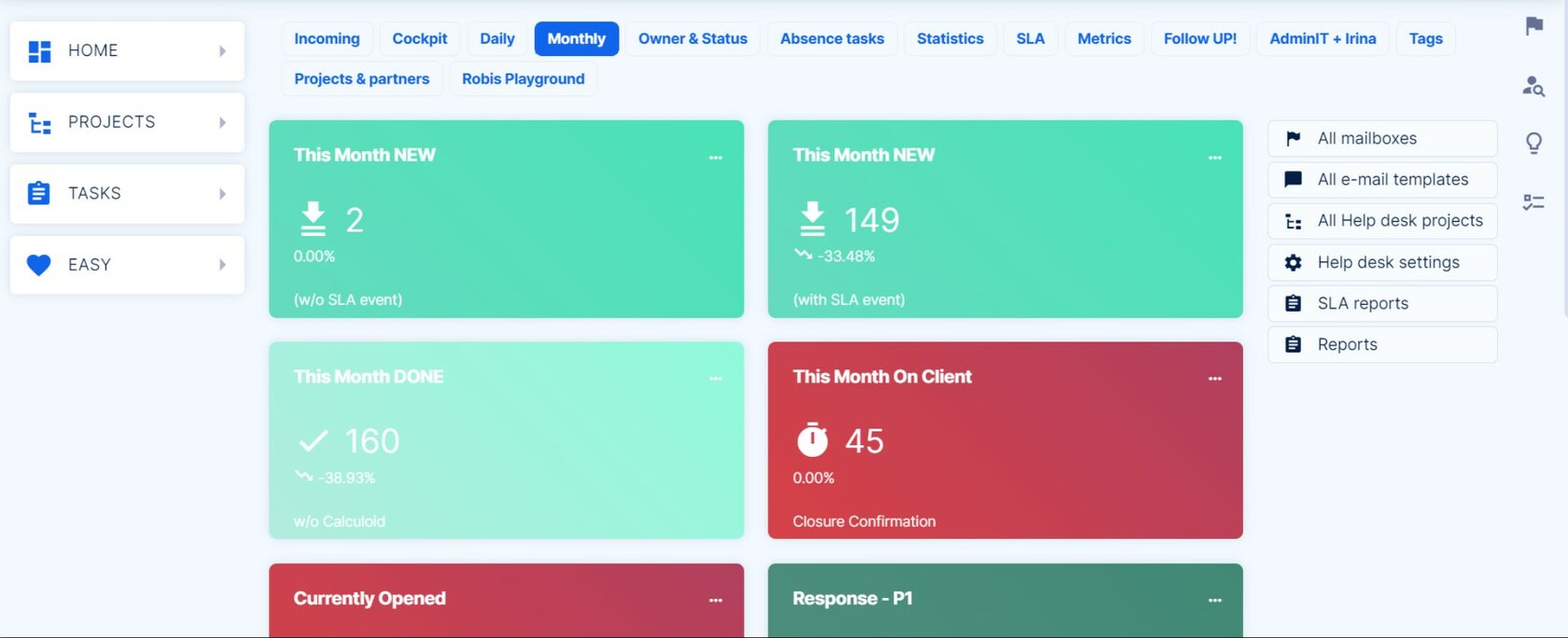The height and width of the screenshot is (638, 1568).
Task: Open the Owner & Status tab
Action: [693, 39]
